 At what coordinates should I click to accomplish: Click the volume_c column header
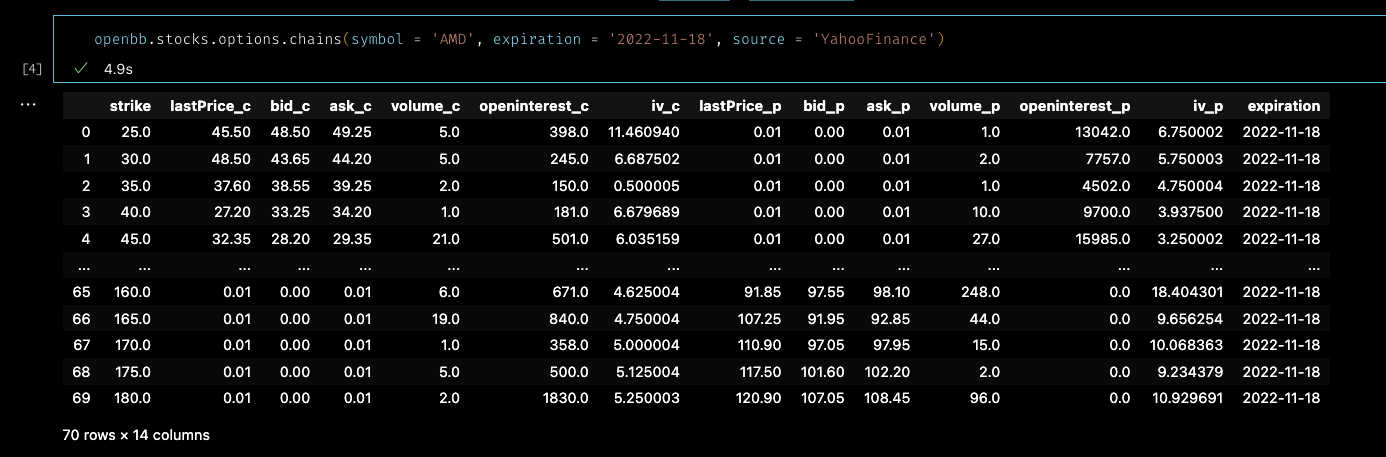(x=425, y=105)
